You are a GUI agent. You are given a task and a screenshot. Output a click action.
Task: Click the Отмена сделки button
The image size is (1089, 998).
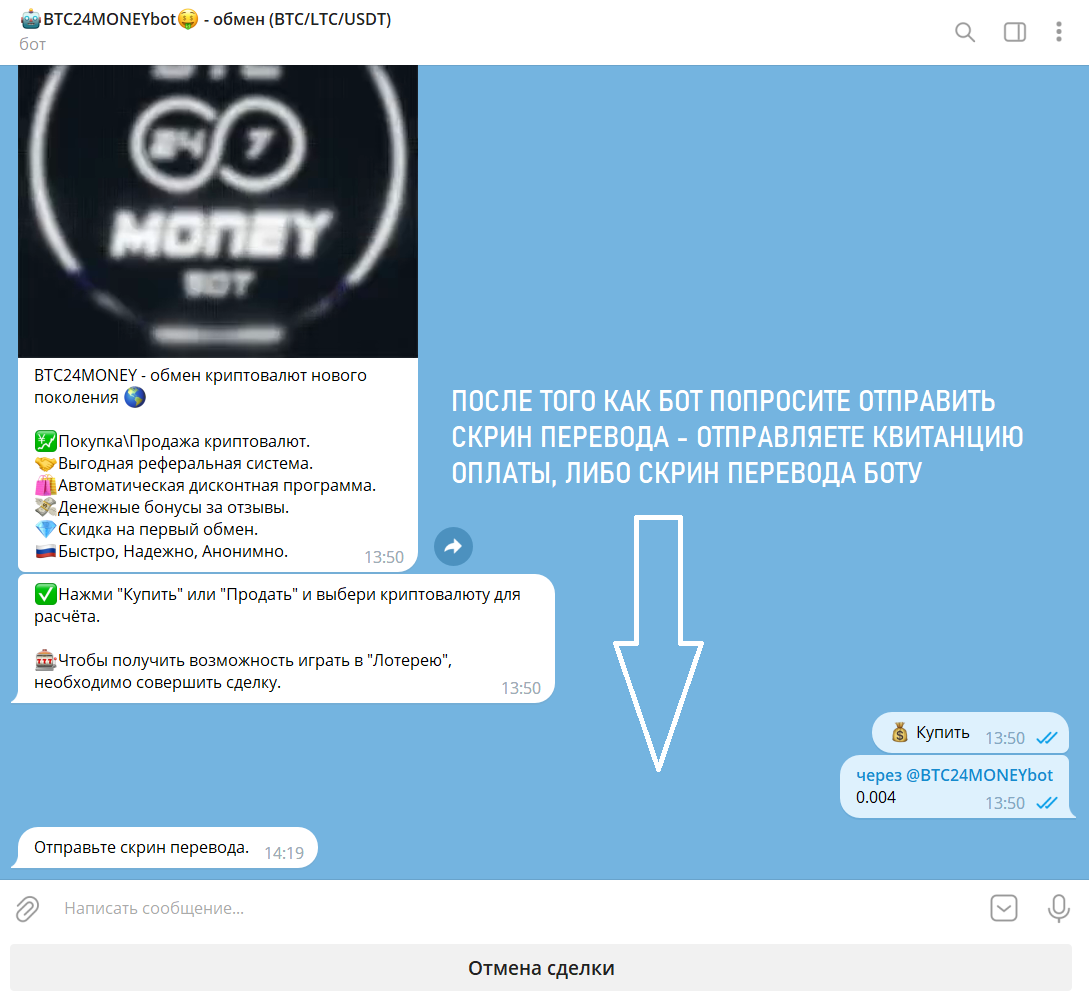541,967
